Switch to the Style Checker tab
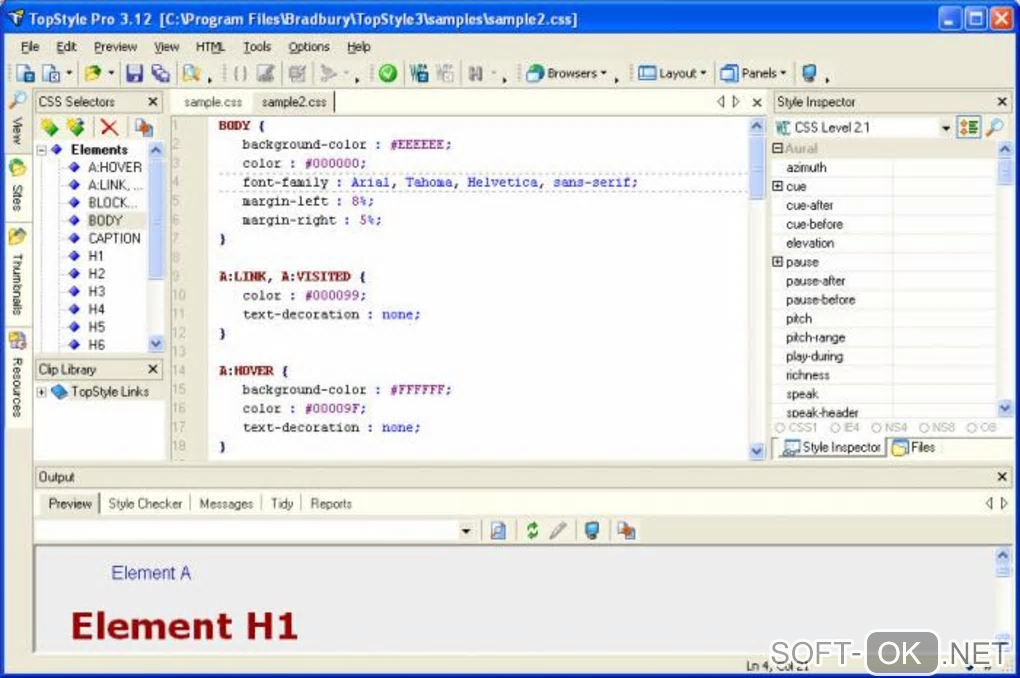 (x=145, y=504)
